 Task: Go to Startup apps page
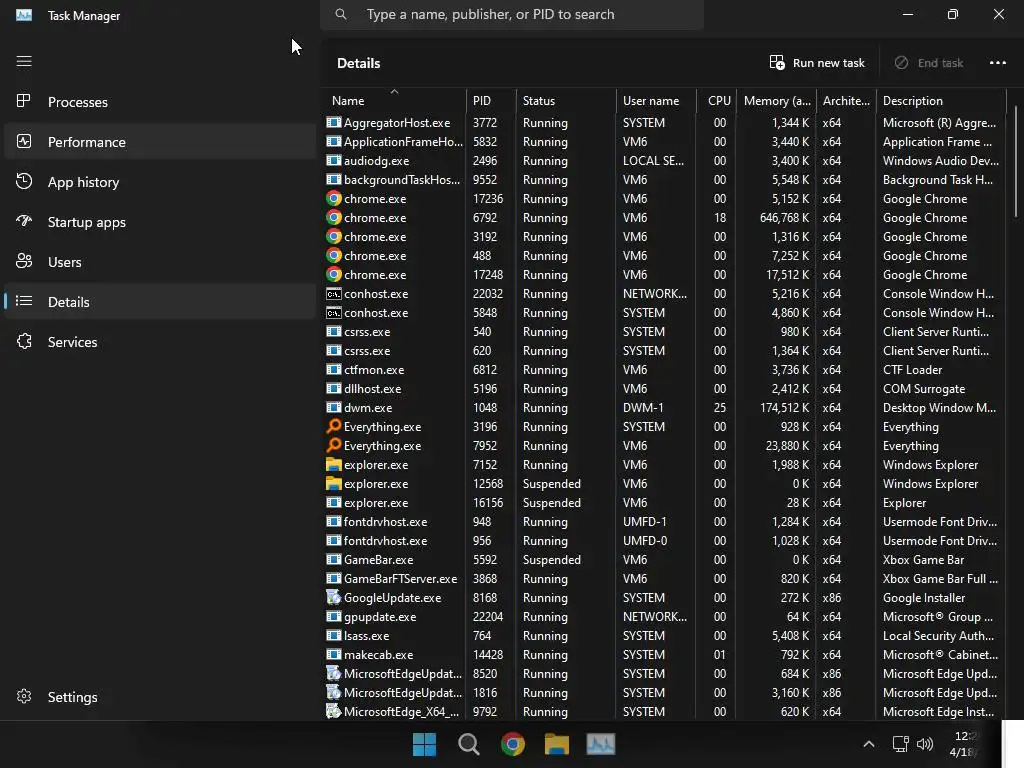pyautogui.click(x=160, y=222)
